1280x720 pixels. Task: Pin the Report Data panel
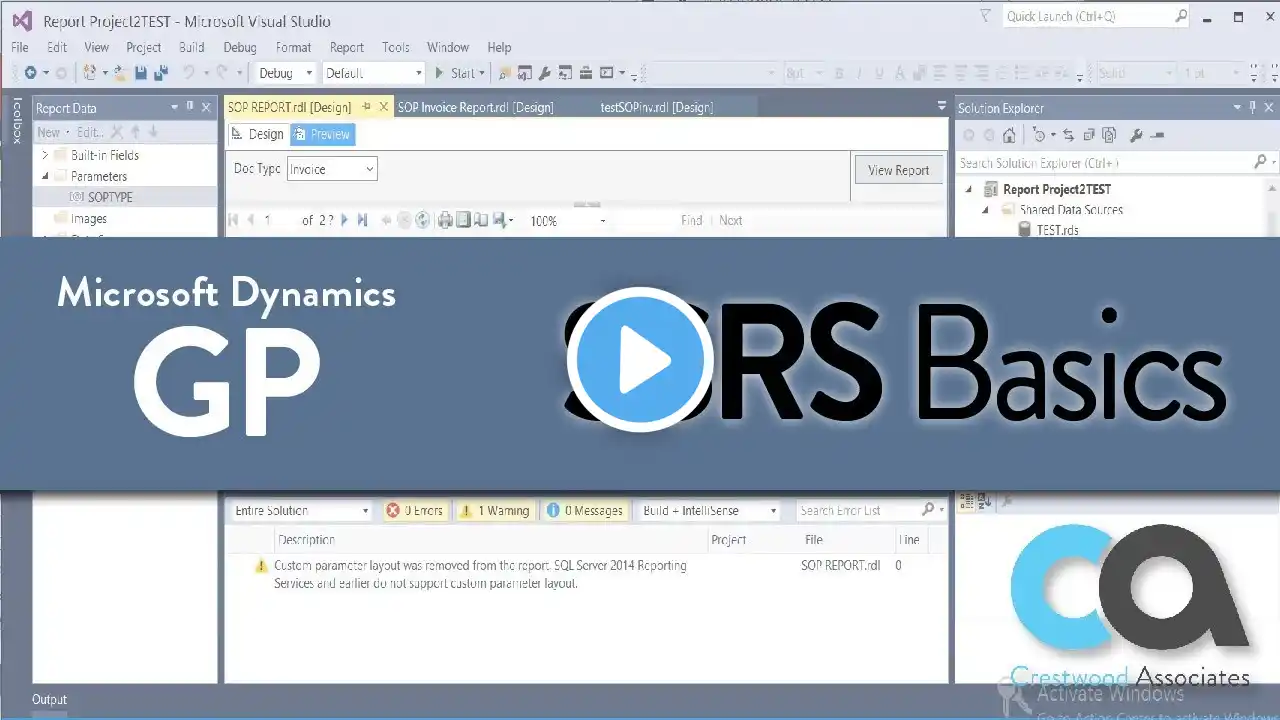189,107
